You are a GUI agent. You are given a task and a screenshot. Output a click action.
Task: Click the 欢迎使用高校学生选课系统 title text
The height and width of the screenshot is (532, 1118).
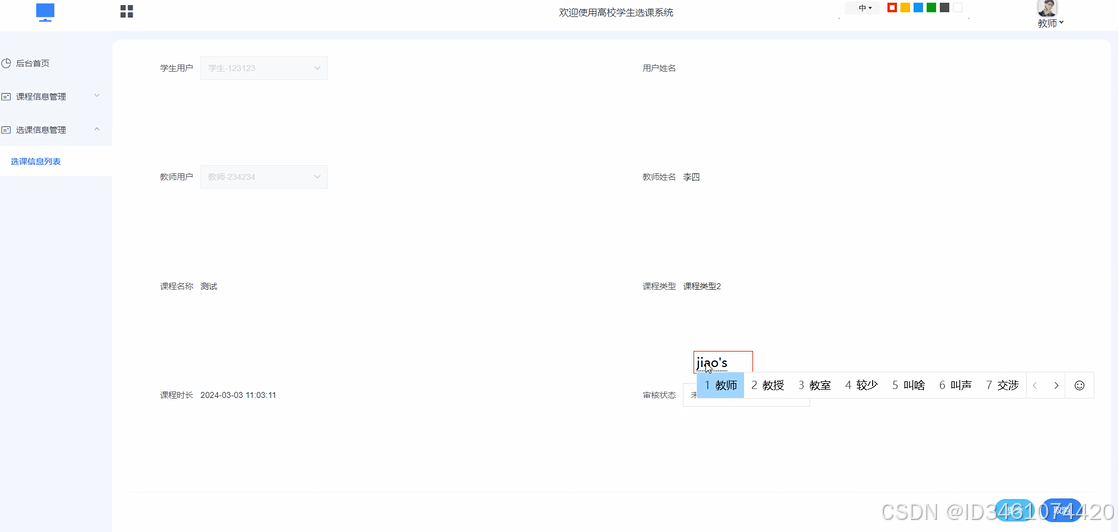tap(616, 12)
